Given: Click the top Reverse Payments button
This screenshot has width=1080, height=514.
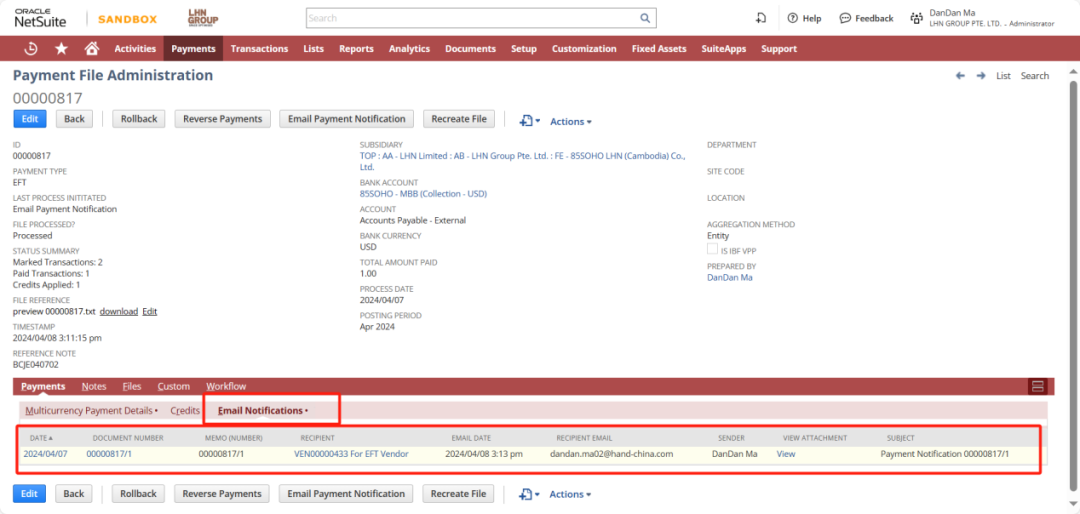Looking at the screenshot, I should pos(222,119).
